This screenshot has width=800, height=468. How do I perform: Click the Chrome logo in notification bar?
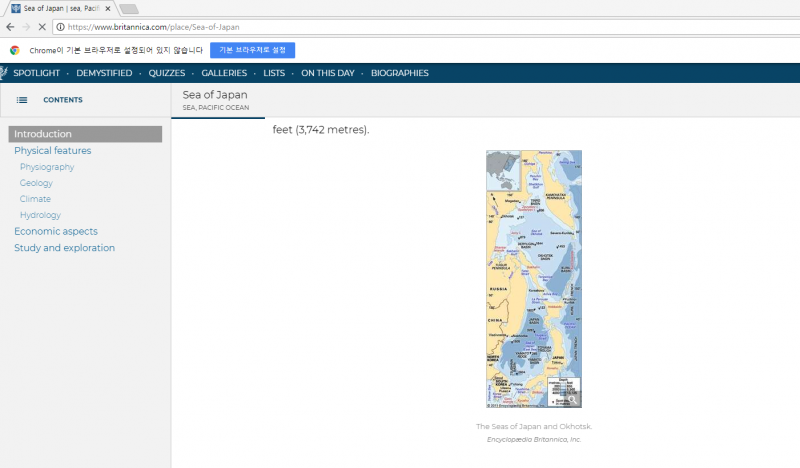click(15, 50)
